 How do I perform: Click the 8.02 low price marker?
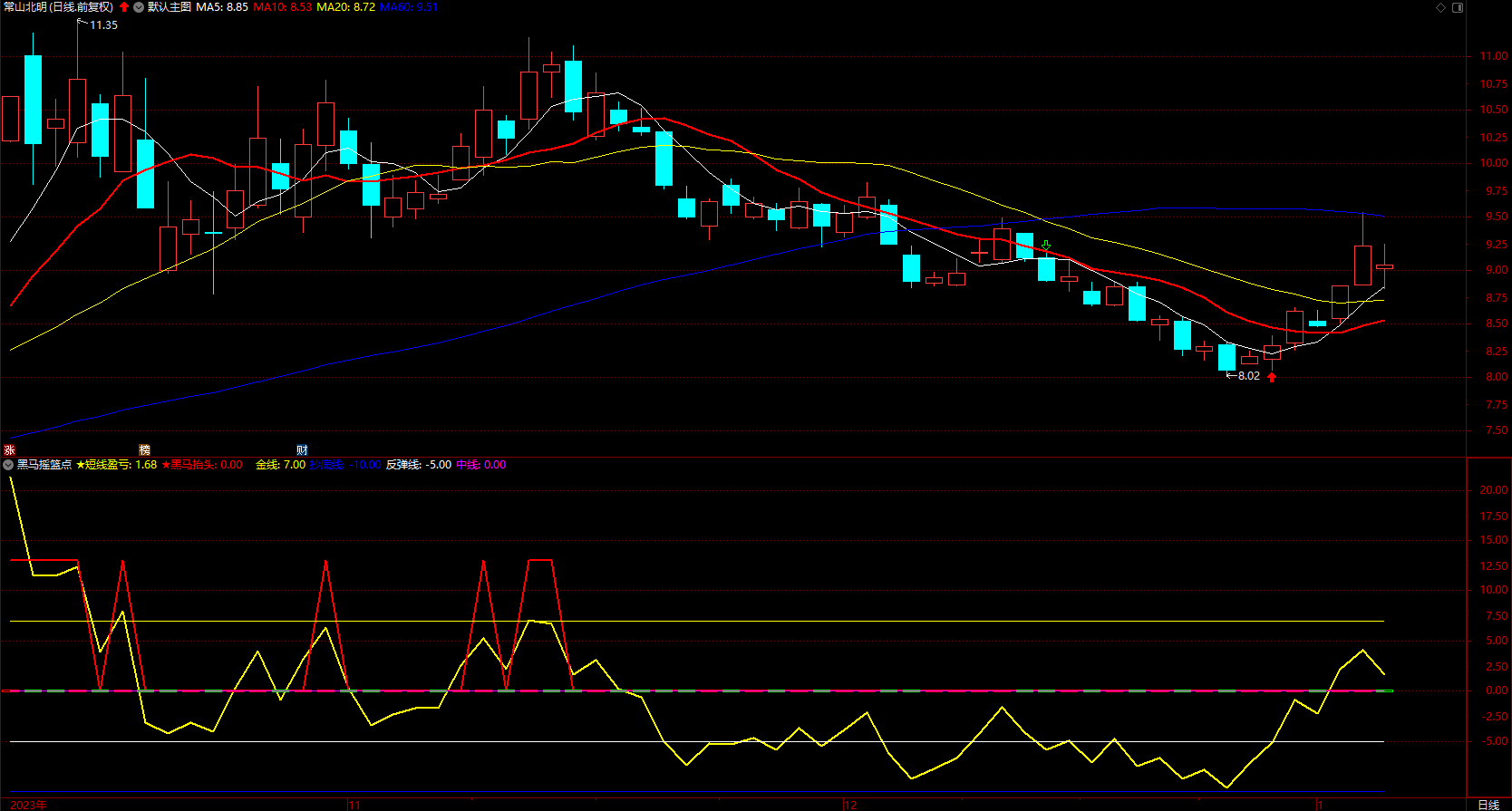click(1249, 376)
